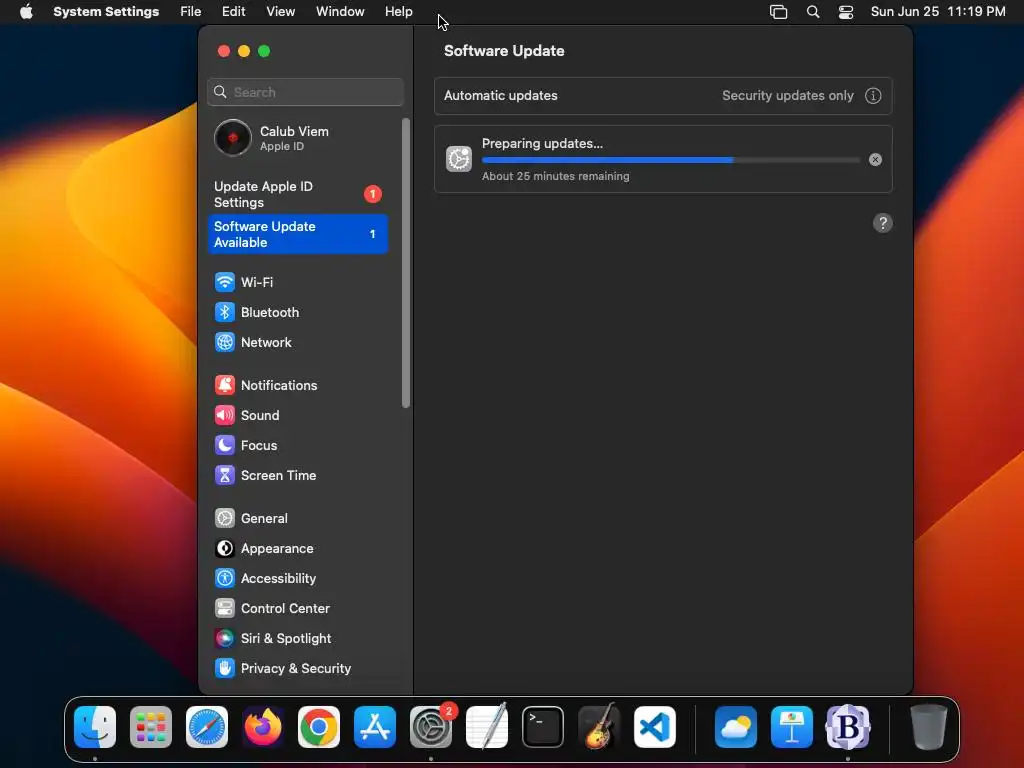Open Weather app from the Dock
Screen dimensions: 1024x768
point(736,727)
